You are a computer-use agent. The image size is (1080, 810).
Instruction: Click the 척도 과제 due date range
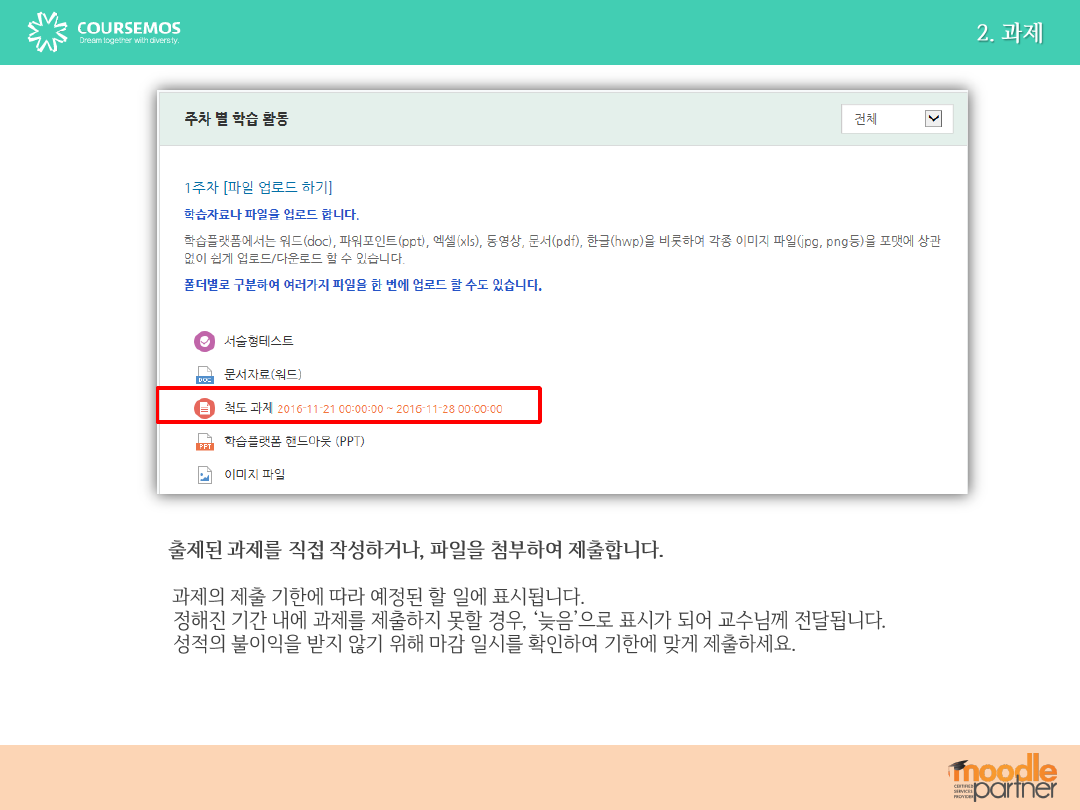point(390,409)
